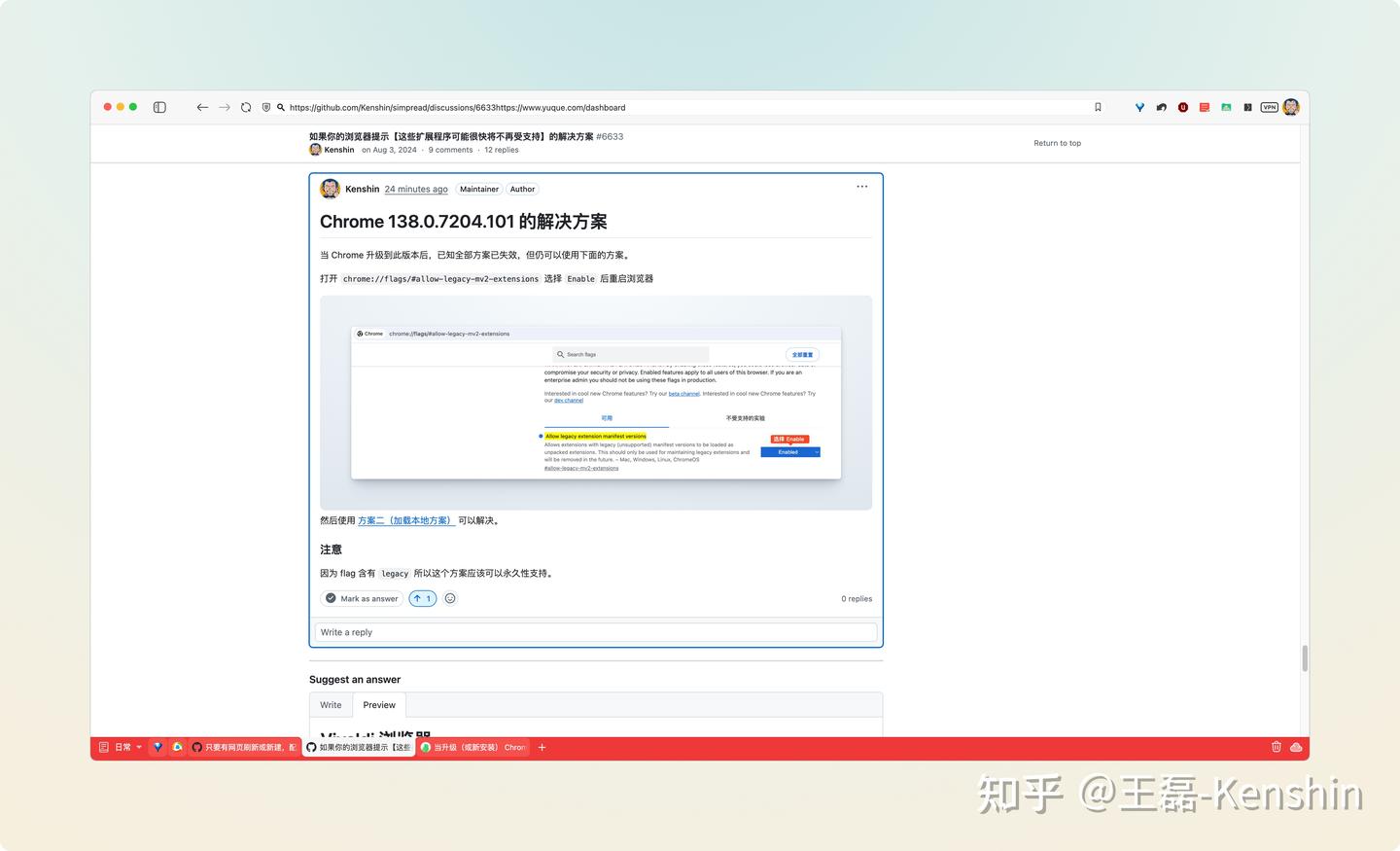Click the 'Suggest an answer' heading
The height and width of the screenshot is (851, 1400).
pos(355,679)
